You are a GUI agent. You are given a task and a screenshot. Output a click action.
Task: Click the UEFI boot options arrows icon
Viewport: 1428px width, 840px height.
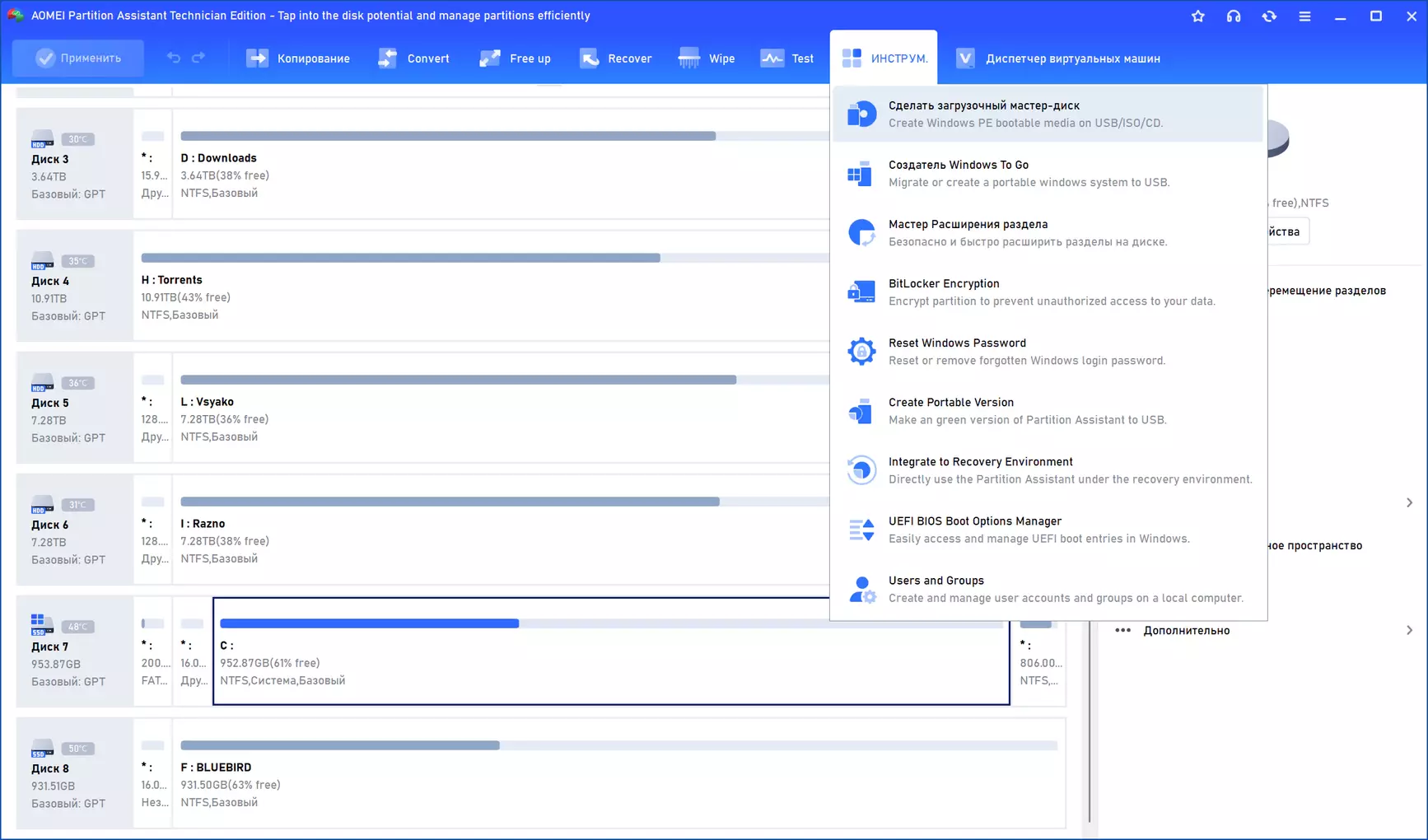861,530
